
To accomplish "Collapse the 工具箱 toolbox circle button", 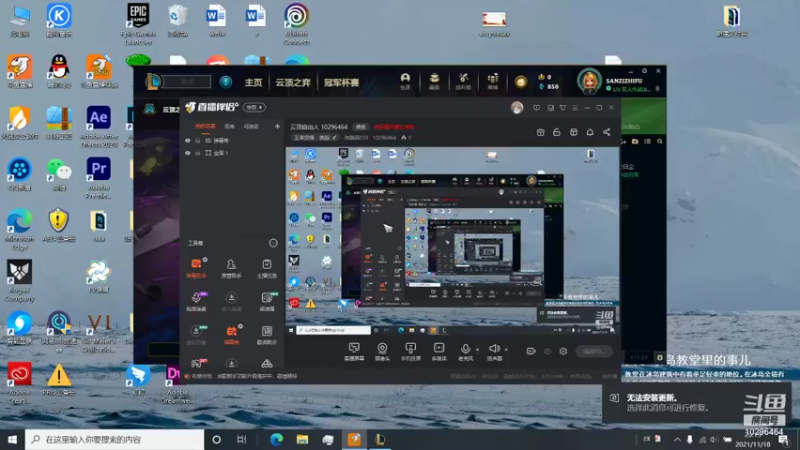I will point(273,243).
